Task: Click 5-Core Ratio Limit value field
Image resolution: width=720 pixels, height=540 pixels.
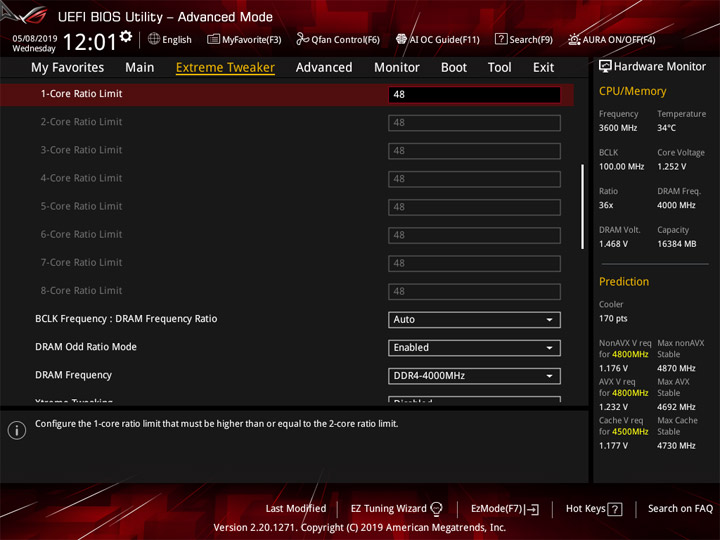Action: (474, 207)
